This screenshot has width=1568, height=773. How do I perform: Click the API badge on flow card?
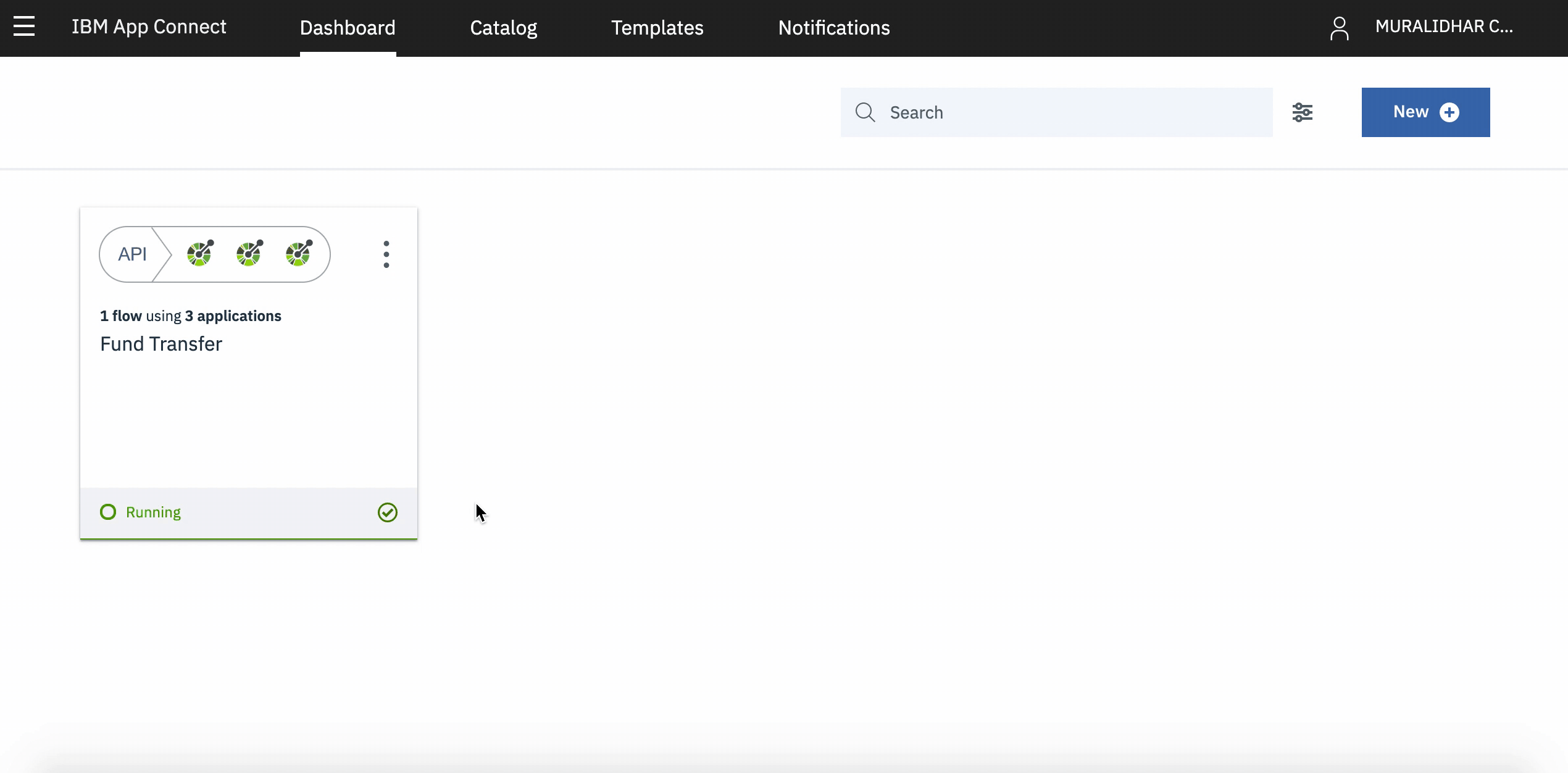pyautogui.click(x=132, y=254)
